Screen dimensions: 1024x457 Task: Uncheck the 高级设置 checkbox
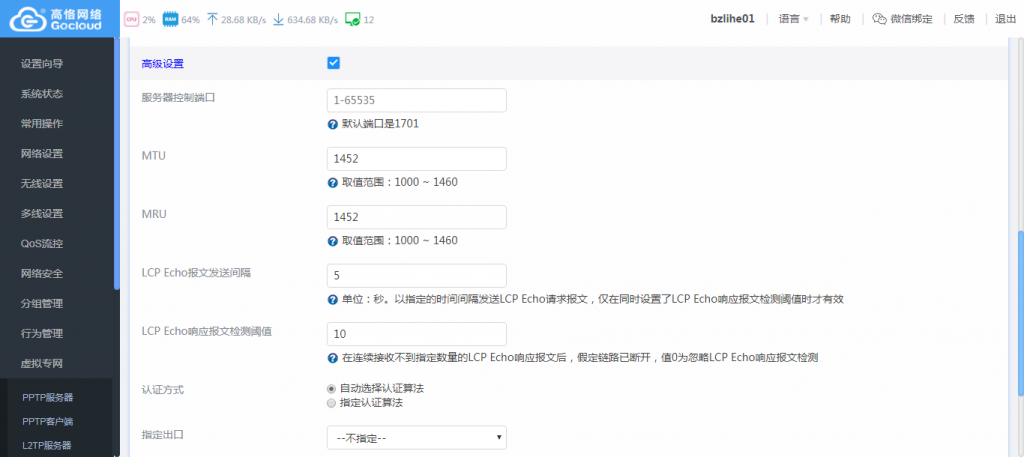coord(334,63)
